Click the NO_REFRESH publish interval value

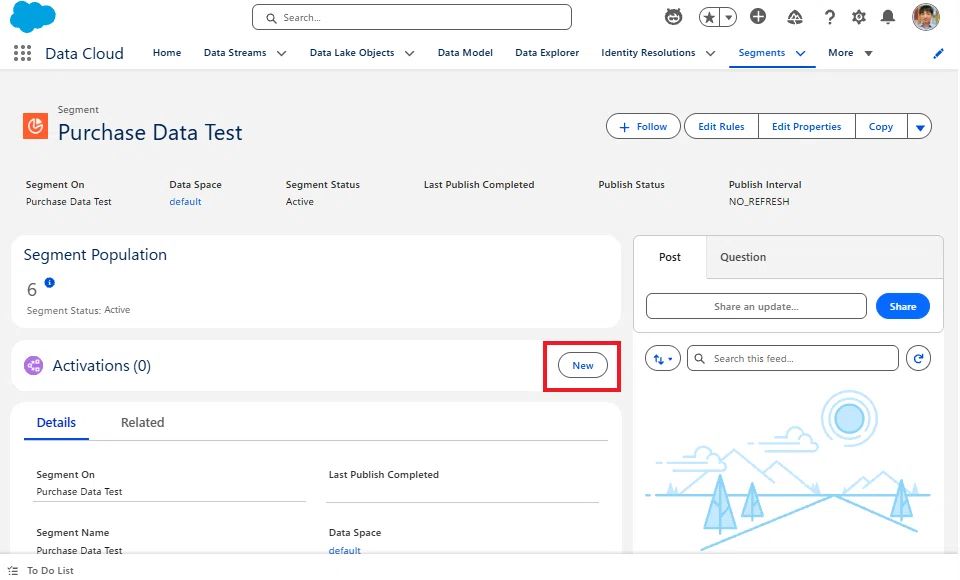tap(759, 201)
